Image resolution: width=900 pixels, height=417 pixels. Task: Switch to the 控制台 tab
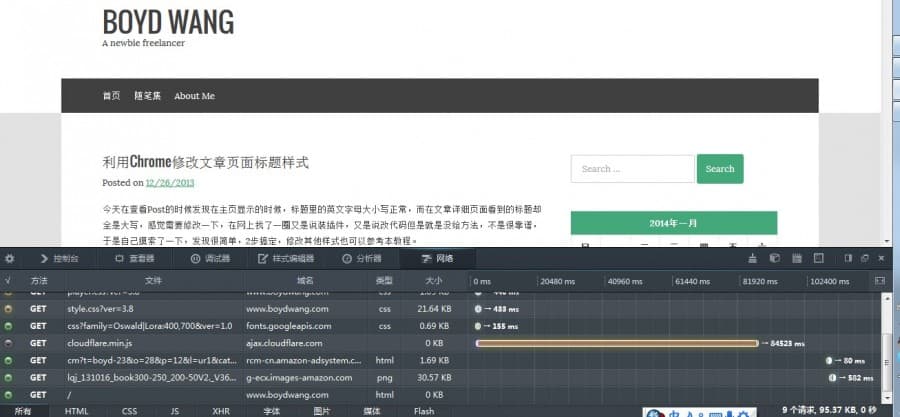coord(58,258)
